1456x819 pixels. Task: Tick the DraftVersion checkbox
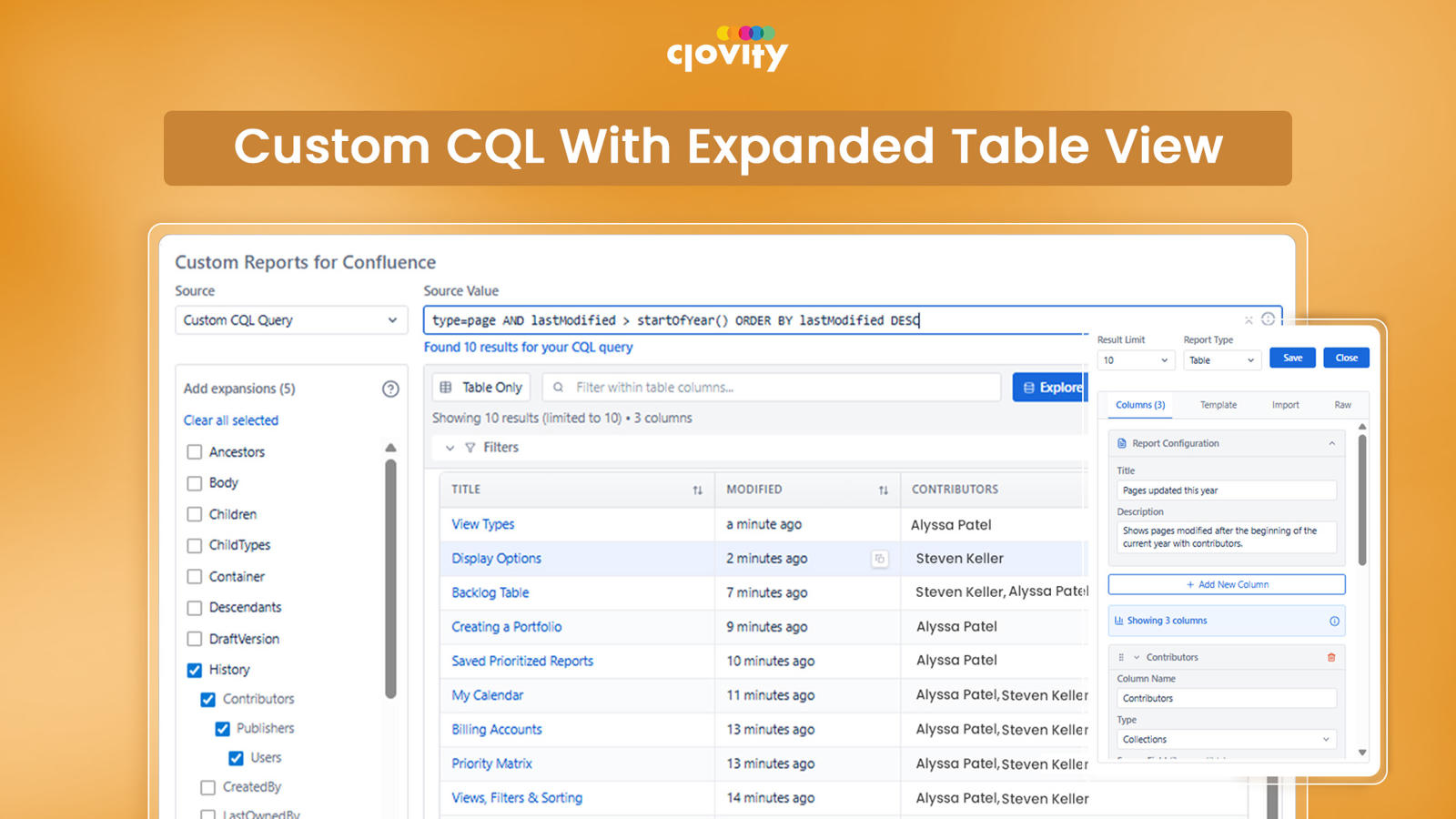point(194,639)
